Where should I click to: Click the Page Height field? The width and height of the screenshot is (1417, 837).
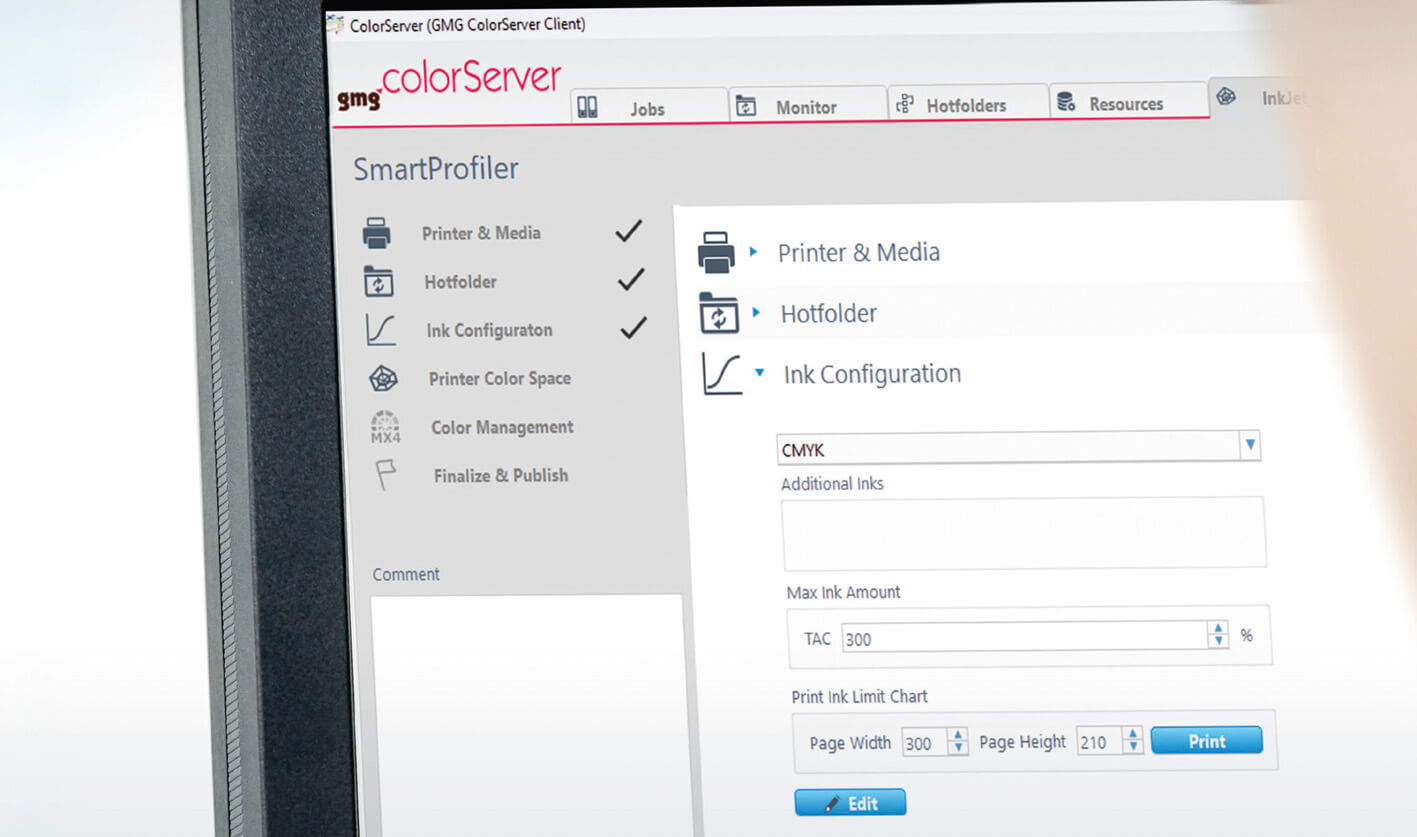click(1100, 741)
